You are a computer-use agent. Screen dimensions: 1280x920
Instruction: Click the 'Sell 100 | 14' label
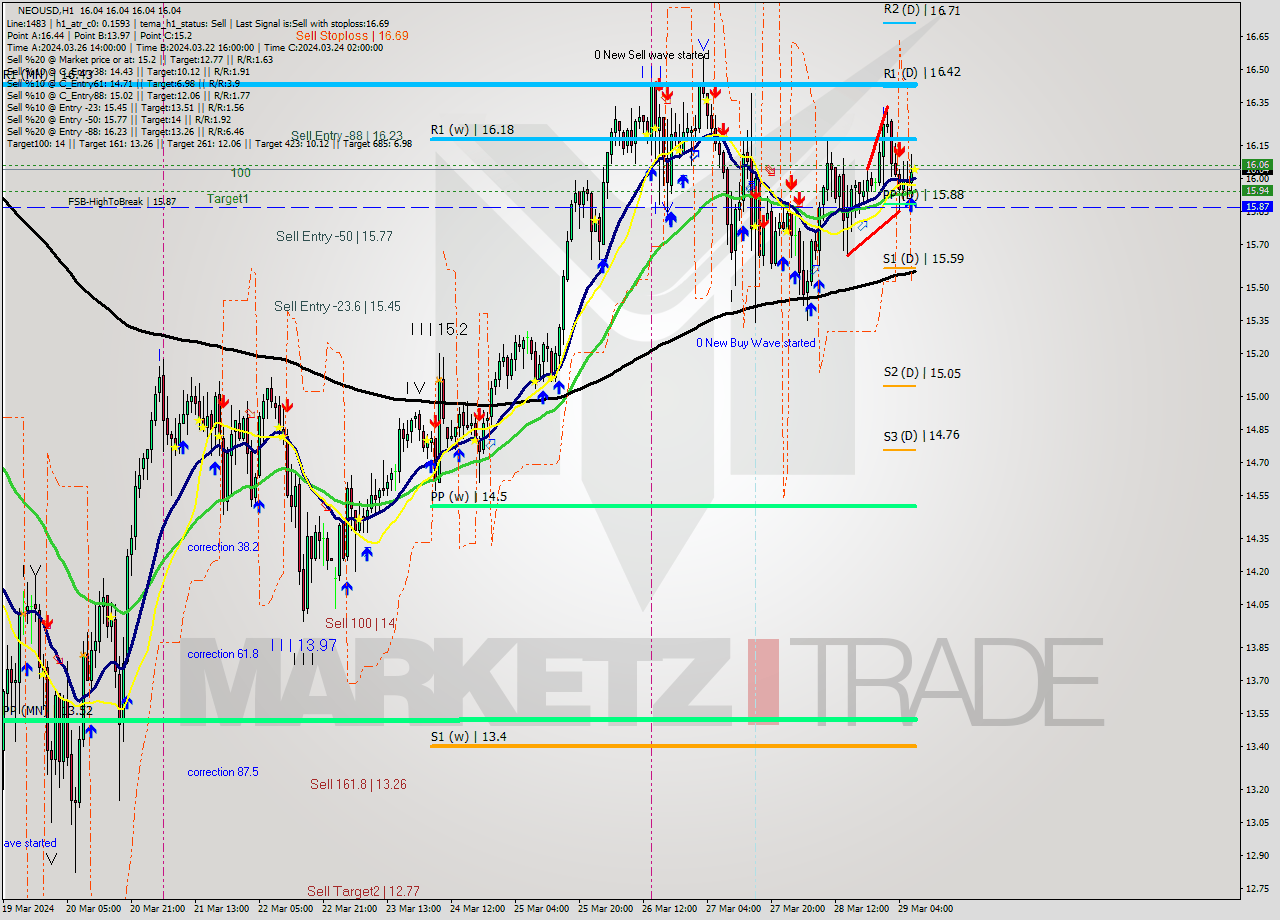tap(360, 623)
